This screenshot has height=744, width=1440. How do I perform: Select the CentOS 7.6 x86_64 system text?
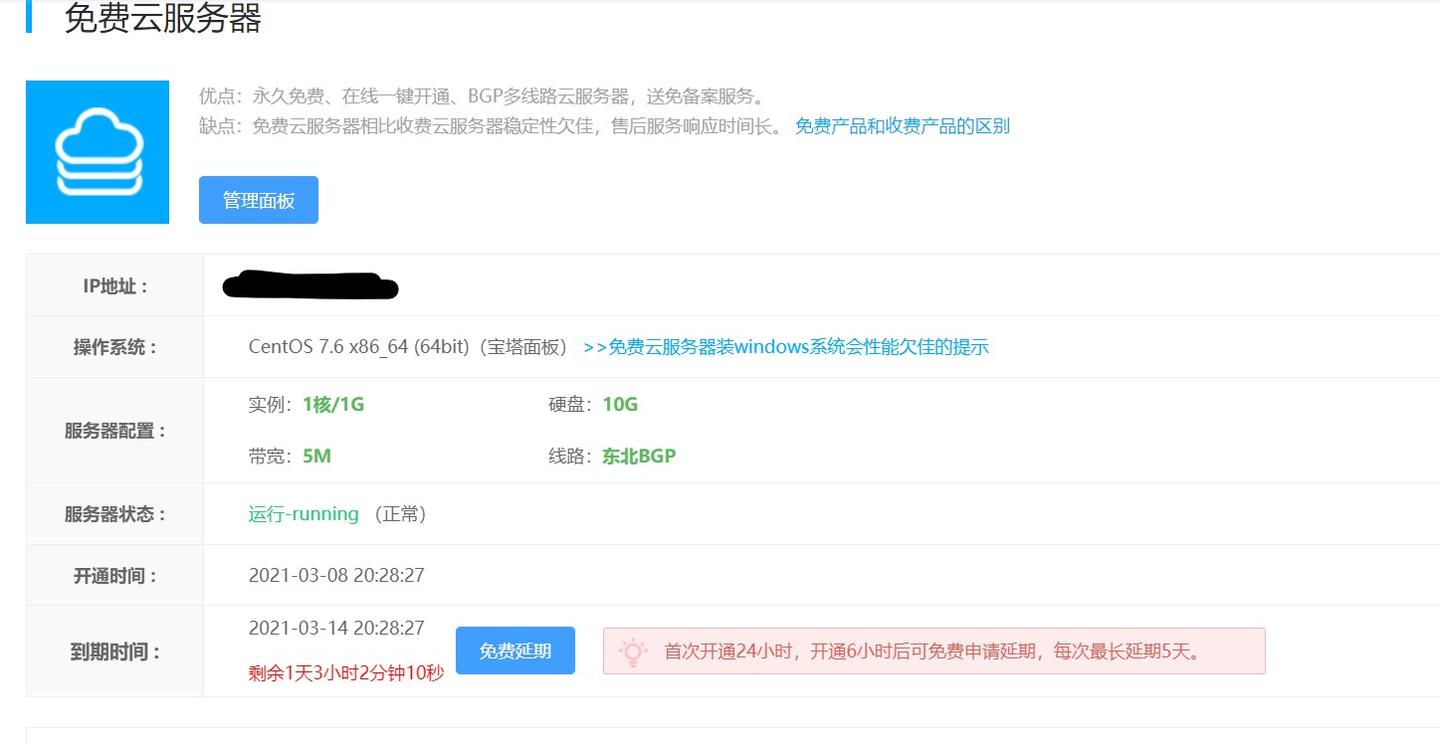tap(408, 347)
